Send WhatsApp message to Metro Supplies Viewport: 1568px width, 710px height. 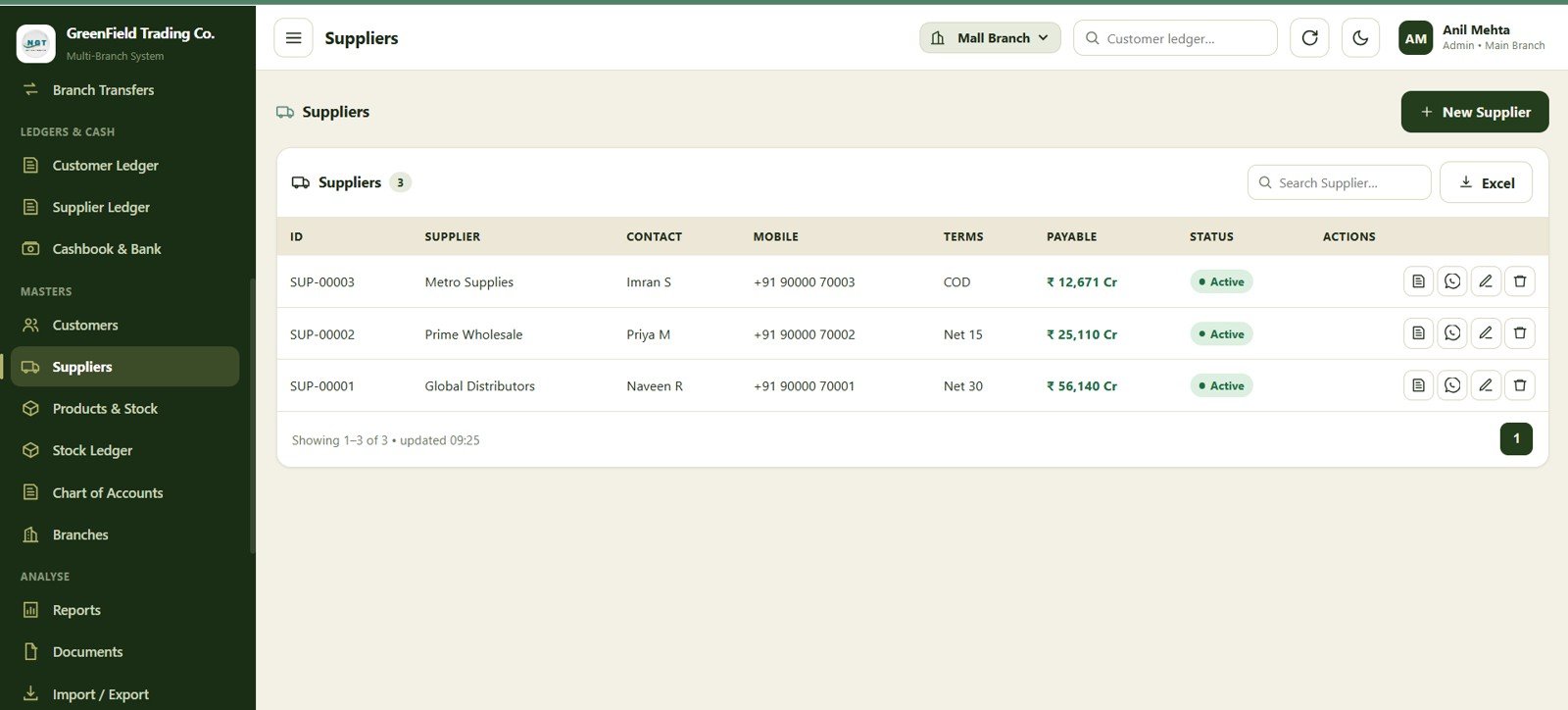point(1452,281)
